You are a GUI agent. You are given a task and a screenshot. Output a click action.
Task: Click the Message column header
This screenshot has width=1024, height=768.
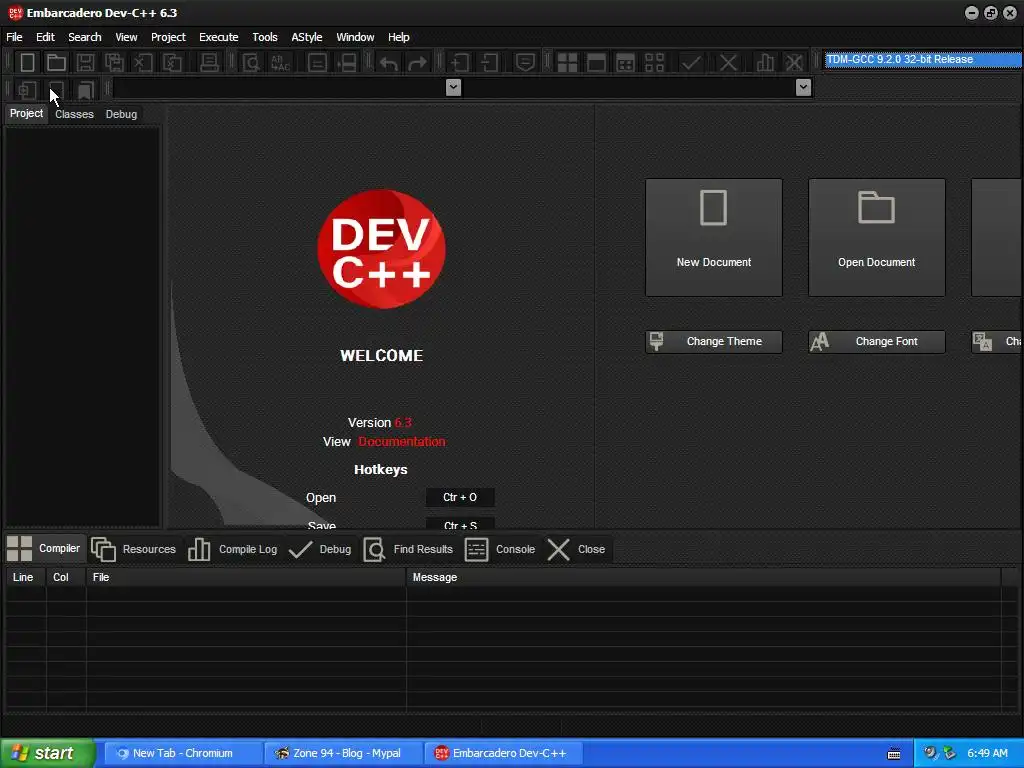tap(703, 577)
